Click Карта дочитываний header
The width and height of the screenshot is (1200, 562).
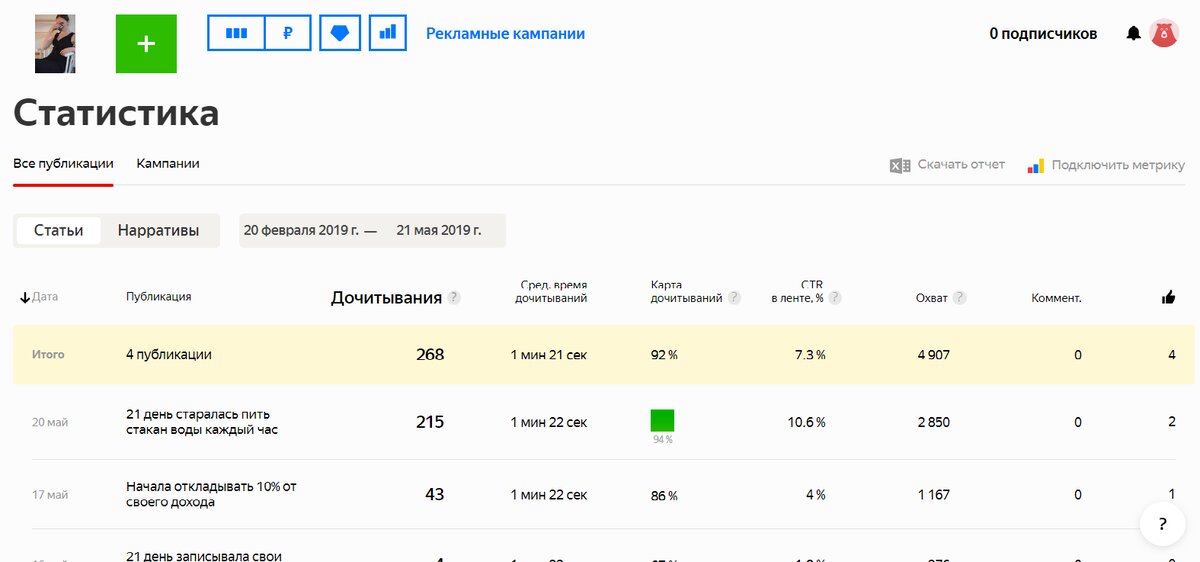coord(686,291)
